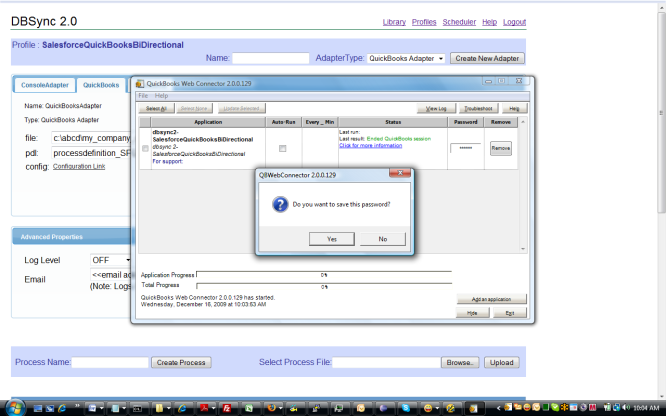Image resolution: width=666 pixels, height=416 pixels.
Task: Click the Application Progress bar
Action: 324,274
